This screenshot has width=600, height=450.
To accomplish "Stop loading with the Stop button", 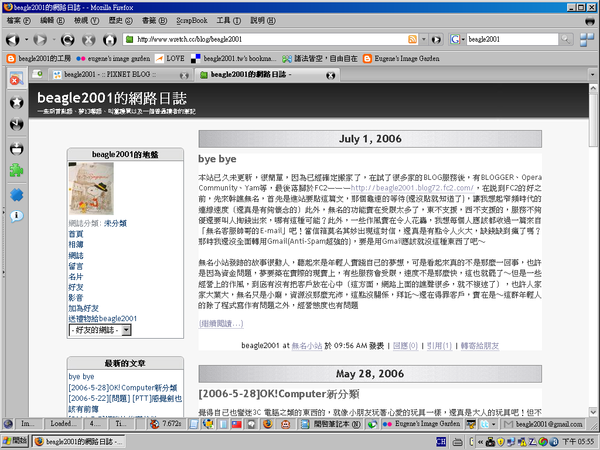I will 88,39.
